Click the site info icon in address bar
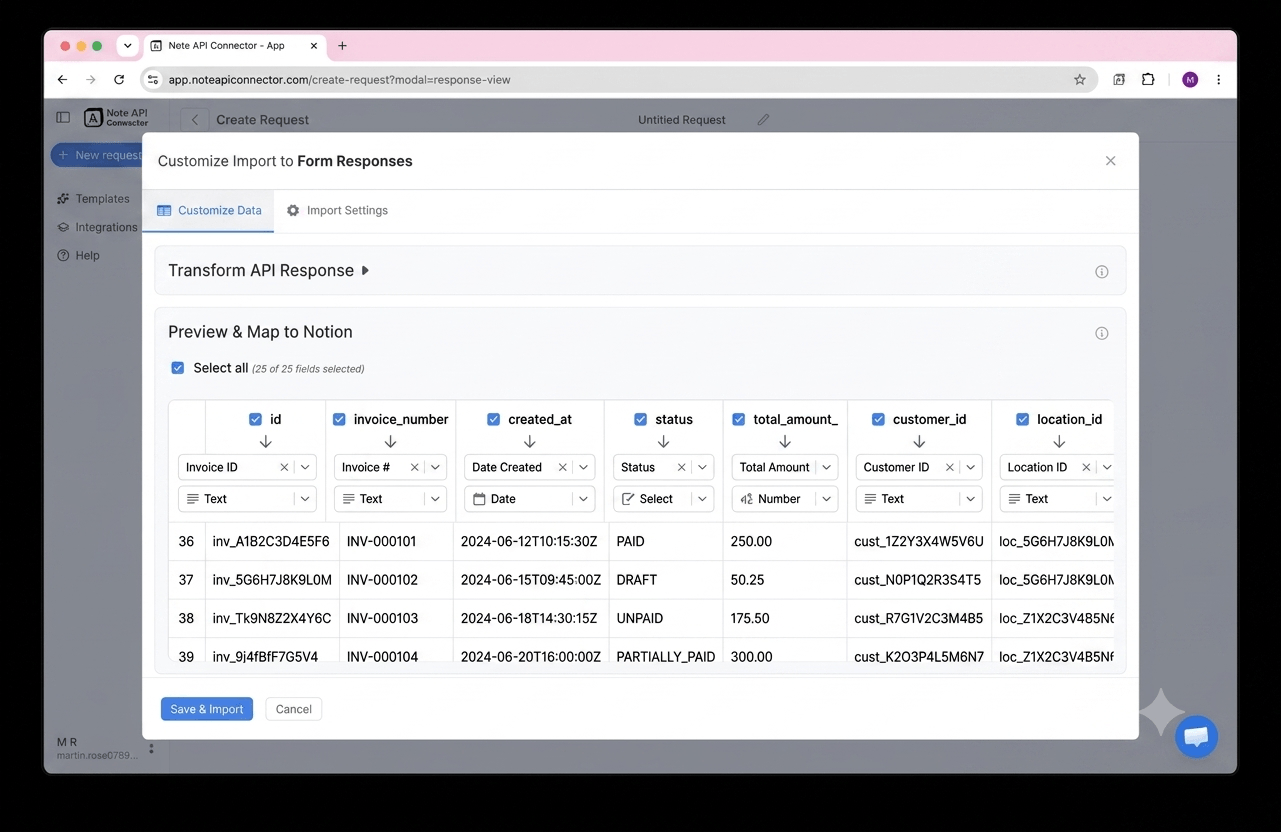 click(153, 80)
